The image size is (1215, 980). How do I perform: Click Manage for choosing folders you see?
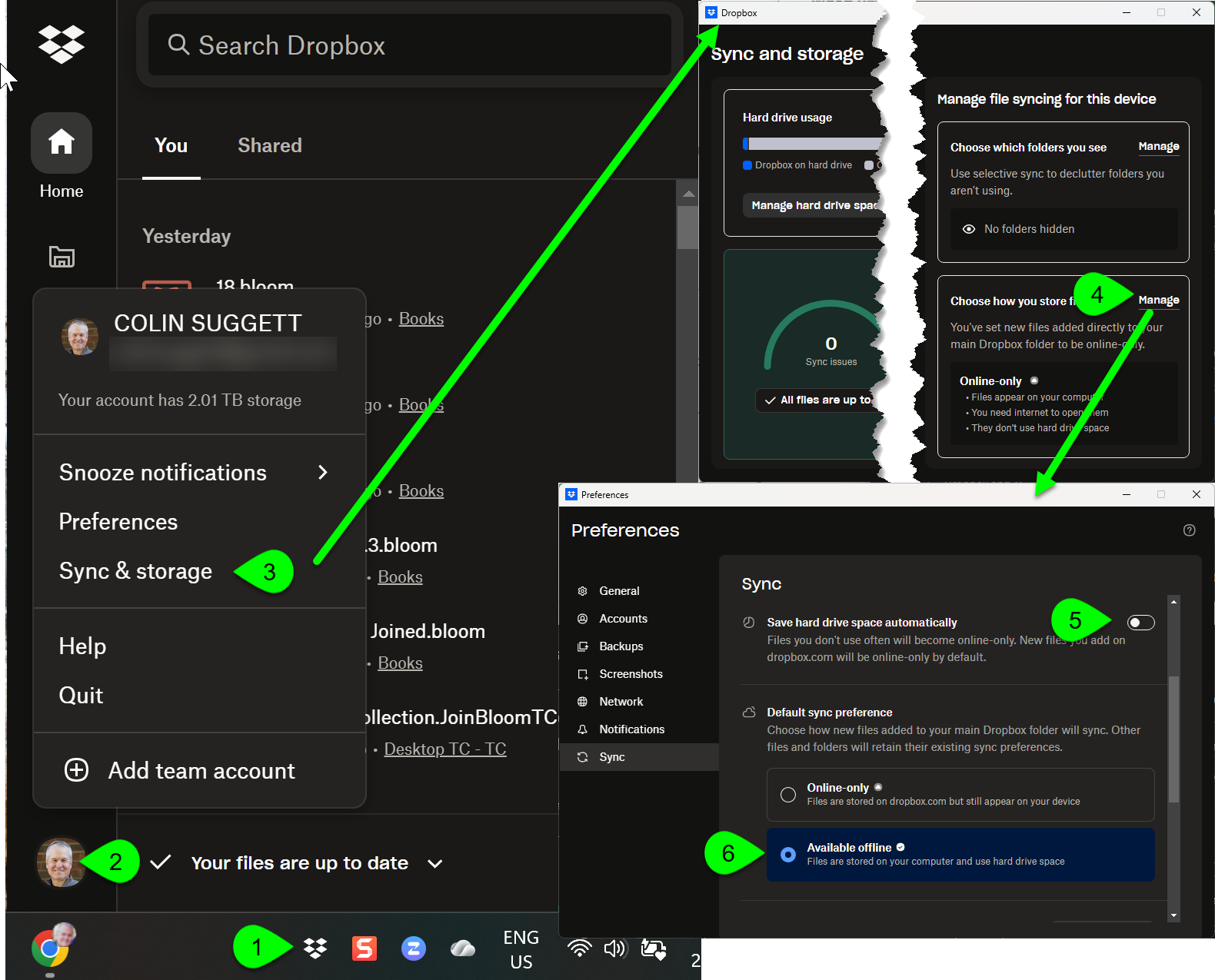pyautogui.click(x=1158, y=147)
